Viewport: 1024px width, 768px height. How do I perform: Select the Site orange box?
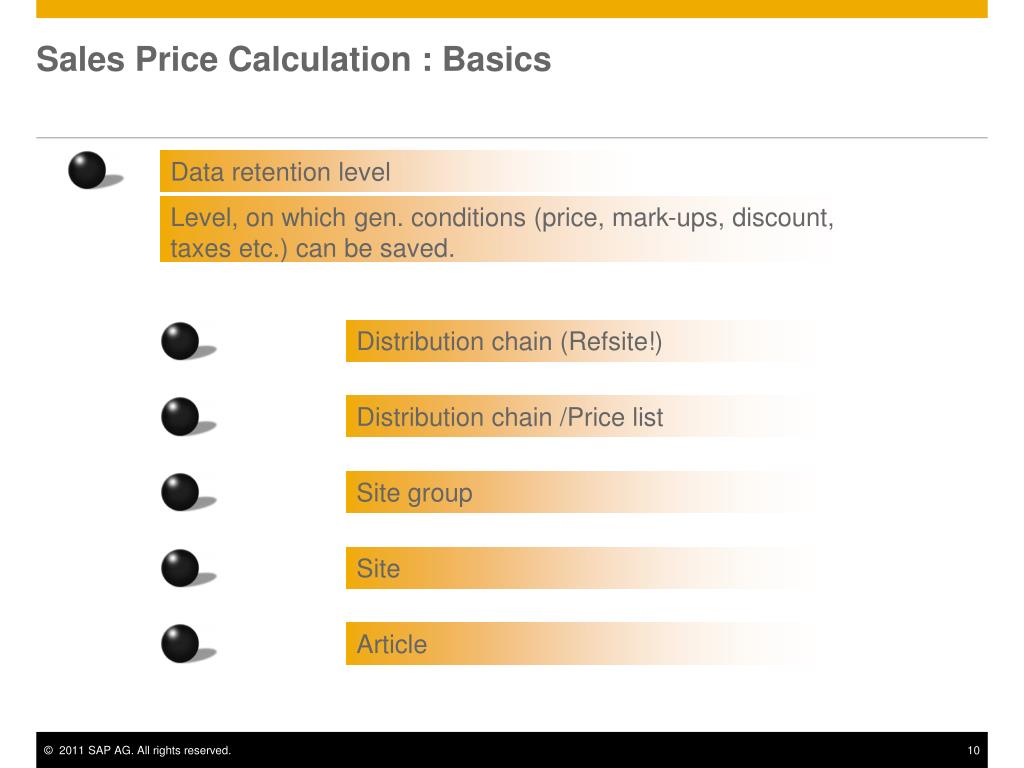pyautogui.click(x=578, y=568)
